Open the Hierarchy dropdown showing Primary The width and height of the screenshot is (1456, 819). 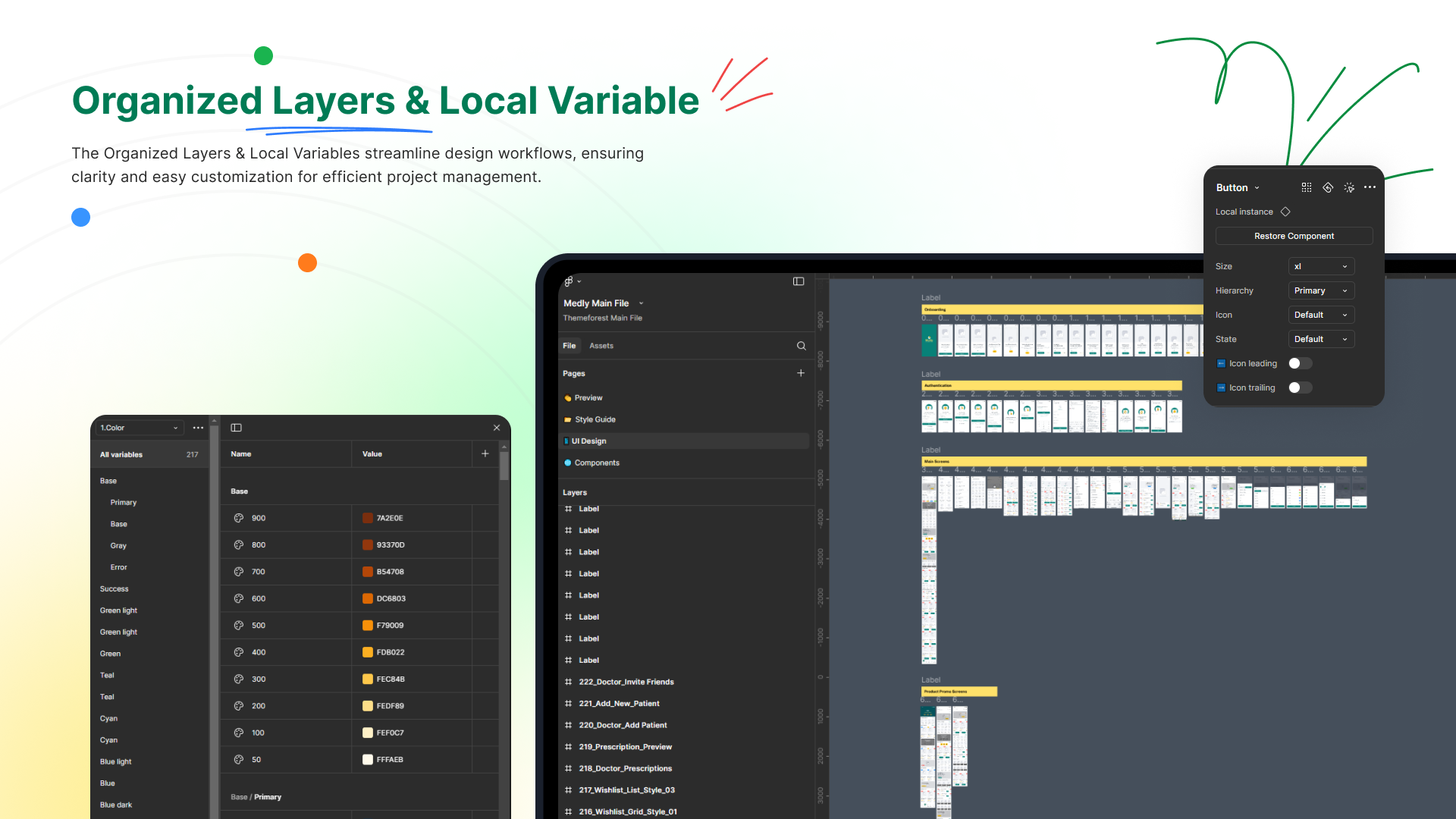(1321, 290)
